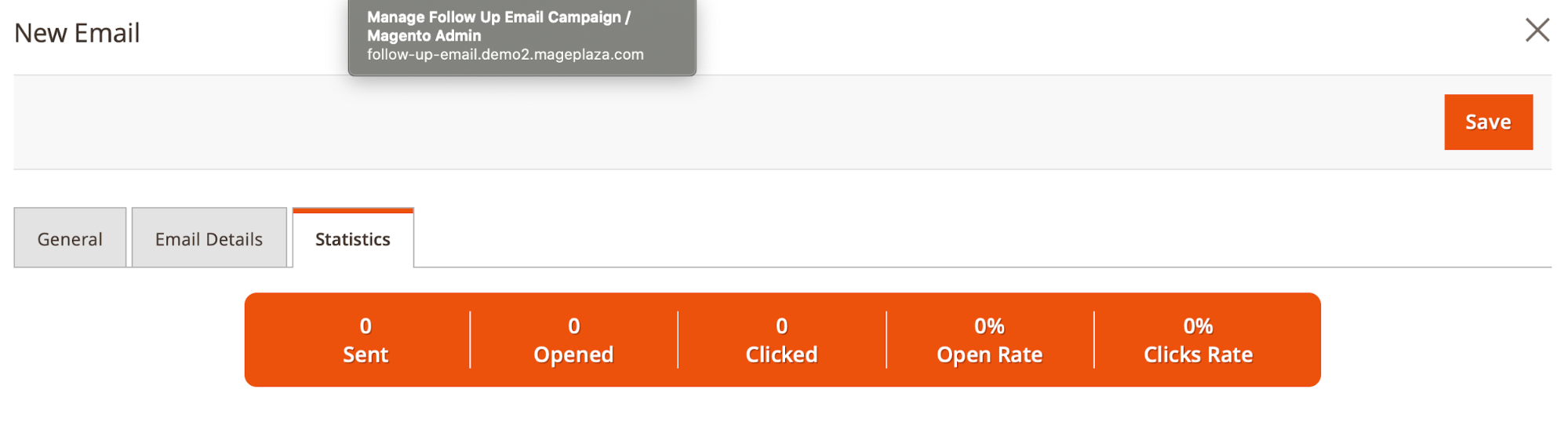Click the 0% value above Open Rate
Viewport: 1568px width, 447px height.
pos(989,325)
